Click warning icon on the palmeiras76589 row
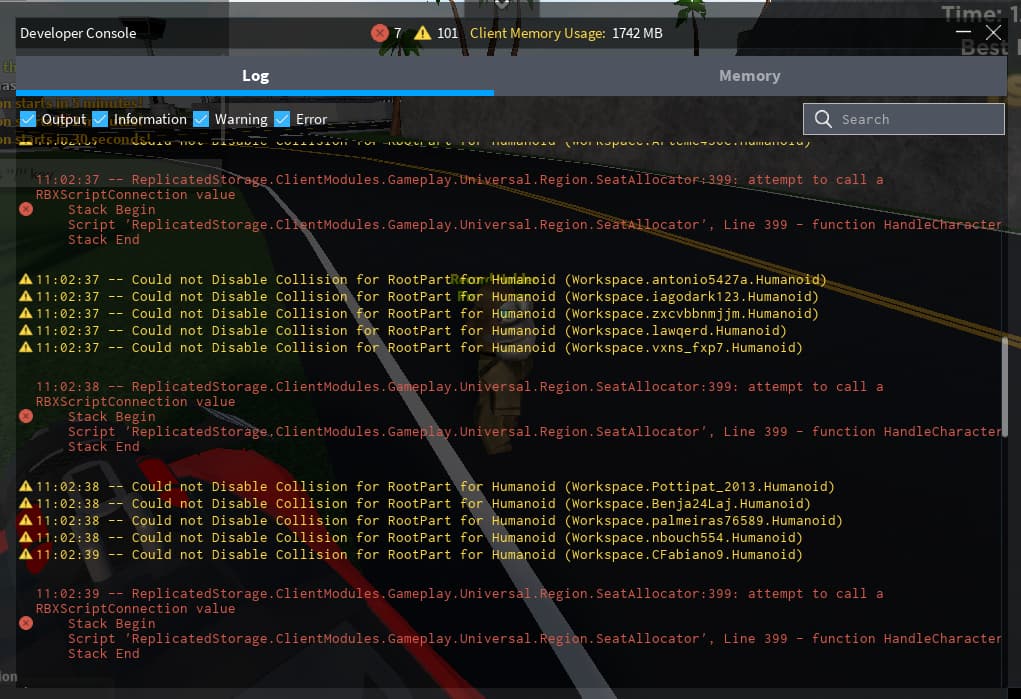 coord(26,520)
